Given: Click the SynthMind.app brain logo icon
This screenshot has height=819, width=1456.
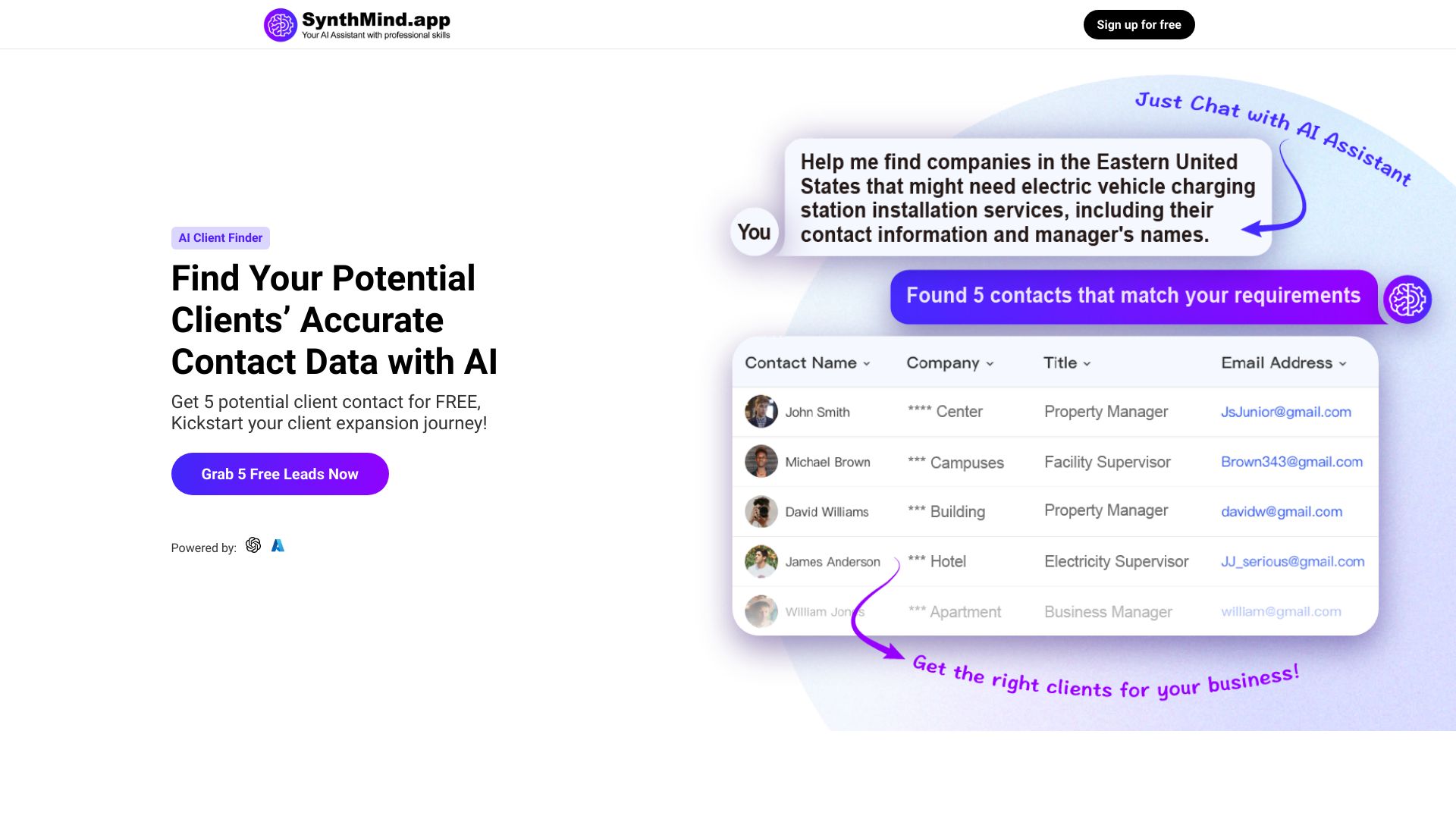Looking at the screenshot, I should pyautogui.click(x=280, y=25).
